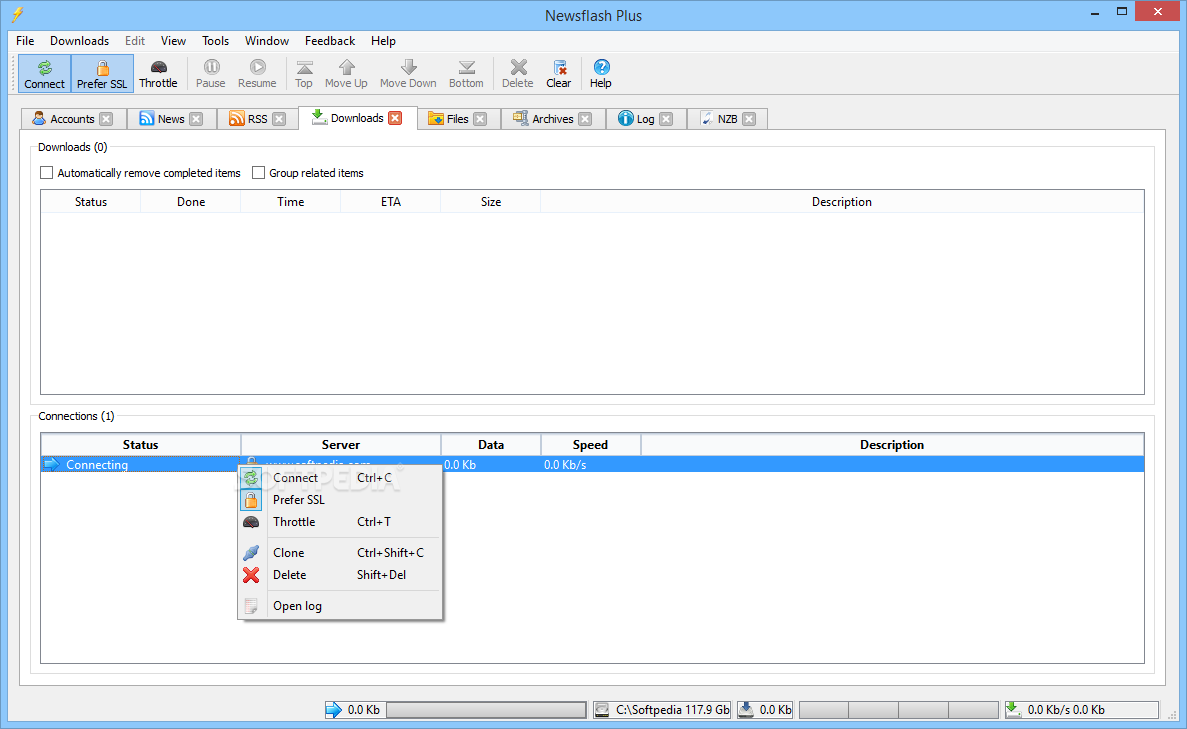Open the Downloads menu
The width and height of the screenshot is (1187, 729).
(x=79, y=41)
